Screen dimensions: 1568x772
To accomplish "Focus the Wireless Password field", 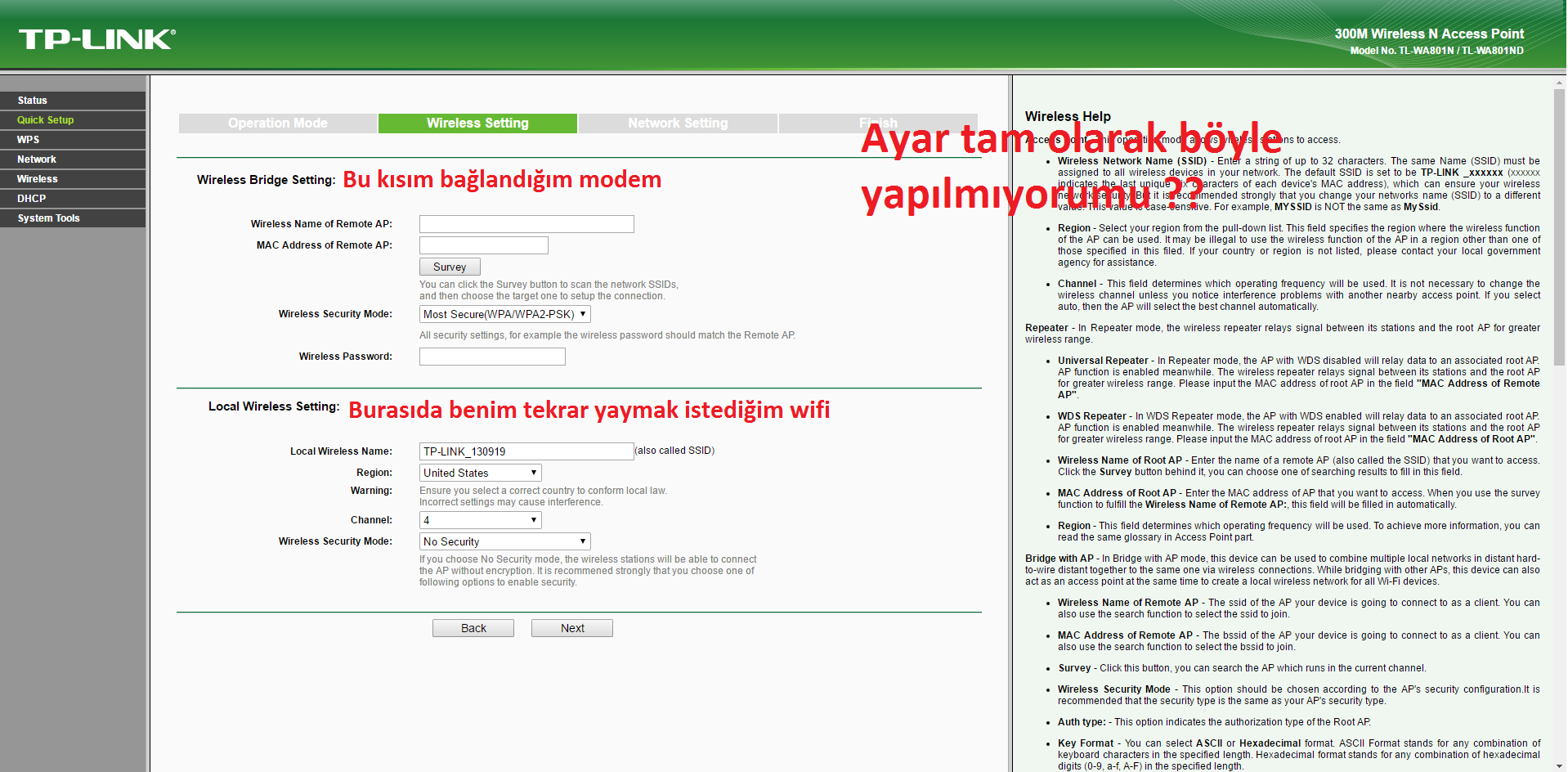I will [492, 357].
